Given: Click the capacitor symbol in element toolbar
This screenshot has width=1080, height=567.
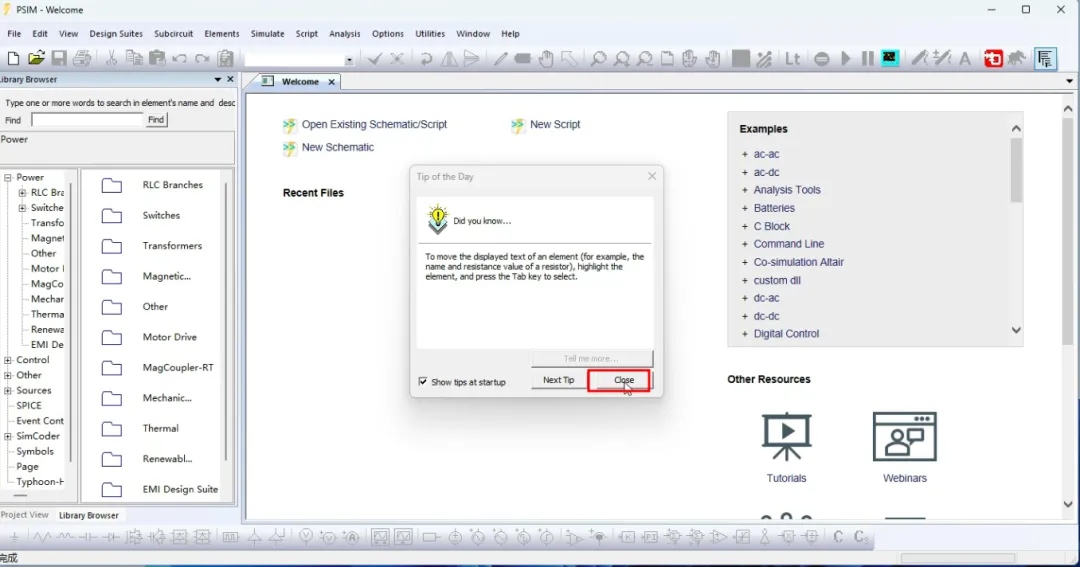Looking at the screenshot, I should point(87,537).
